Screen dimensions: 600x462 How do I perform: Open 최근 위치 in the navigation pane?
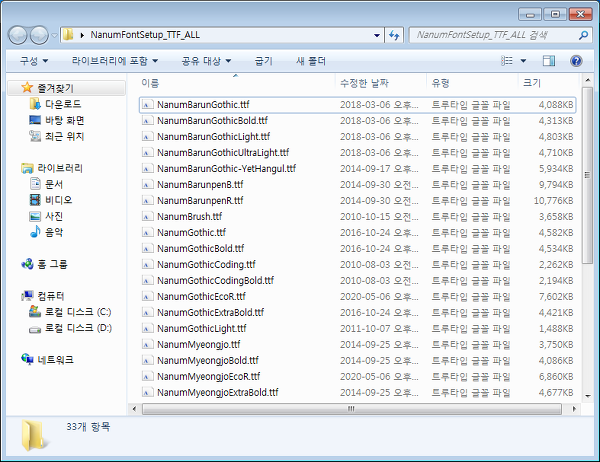coord(57,136)
